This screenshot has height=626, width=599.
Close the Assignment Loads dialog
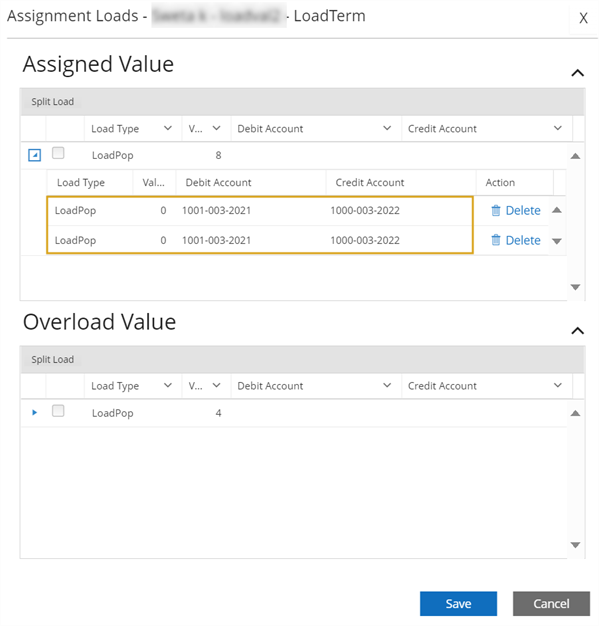(583, 18)
